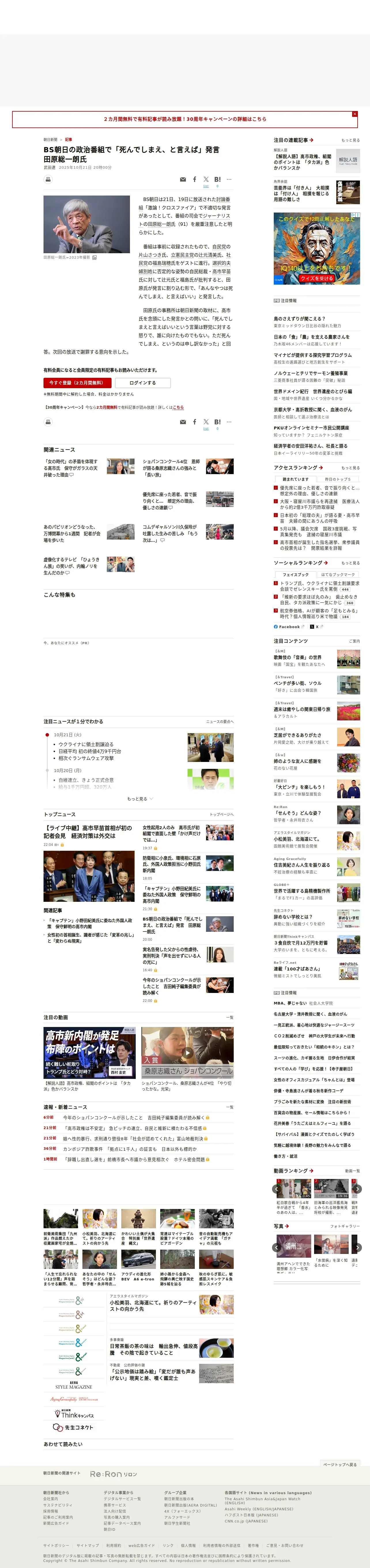Click ページトップへ戻る button
This screenshot has width=370, height=1568.
[x=340, y=1464]
